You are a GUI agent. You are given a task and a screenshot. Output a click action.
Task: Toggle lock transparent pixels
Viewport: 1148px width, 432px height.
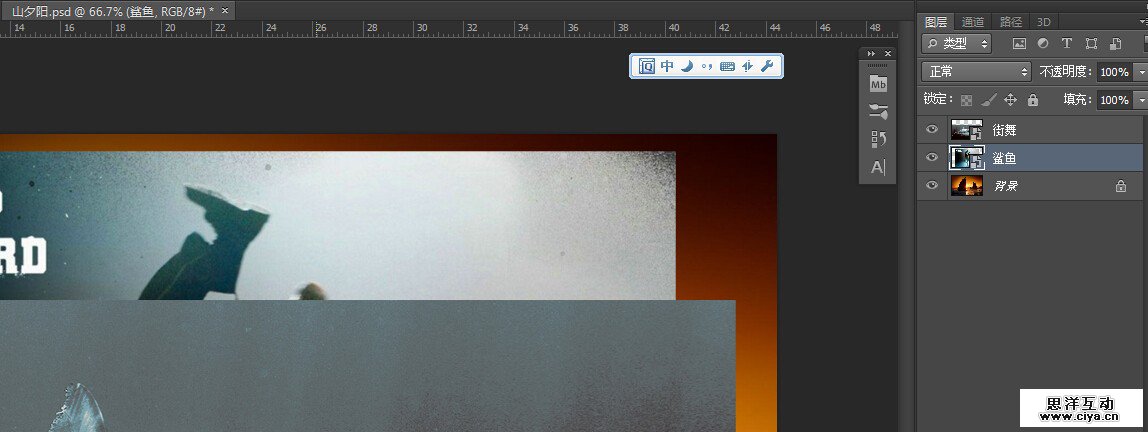(x=966, y=100)
